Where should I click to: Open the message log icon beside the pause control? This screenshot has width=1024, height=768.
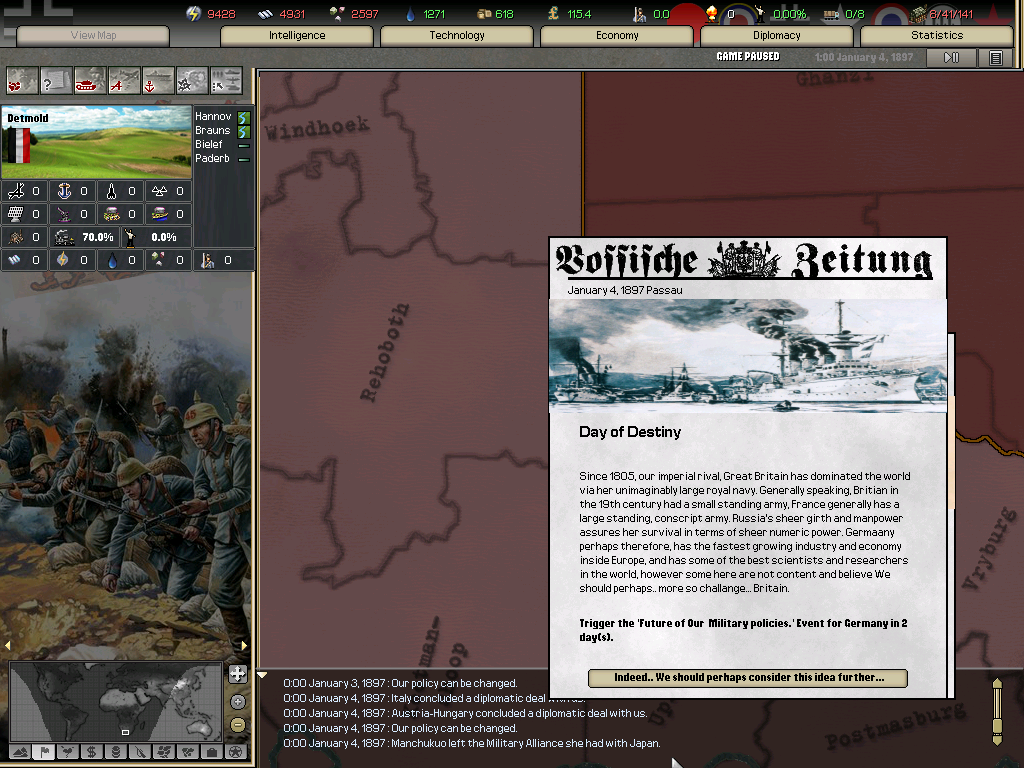click(x=996, y=57)
